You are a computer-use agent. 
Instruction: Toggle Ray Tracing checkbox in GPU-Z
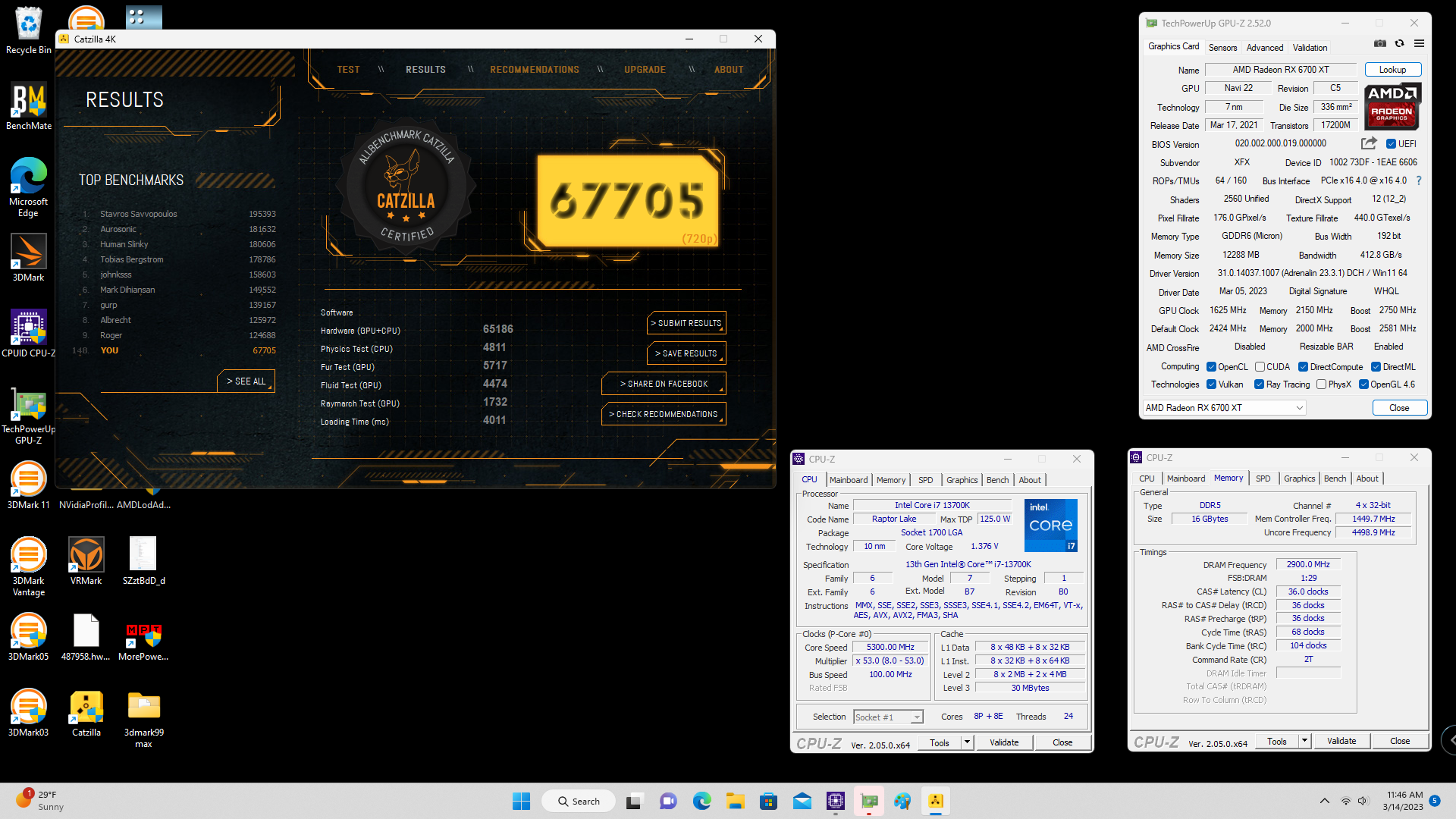pyautogui.click(x=1259, y=384)
